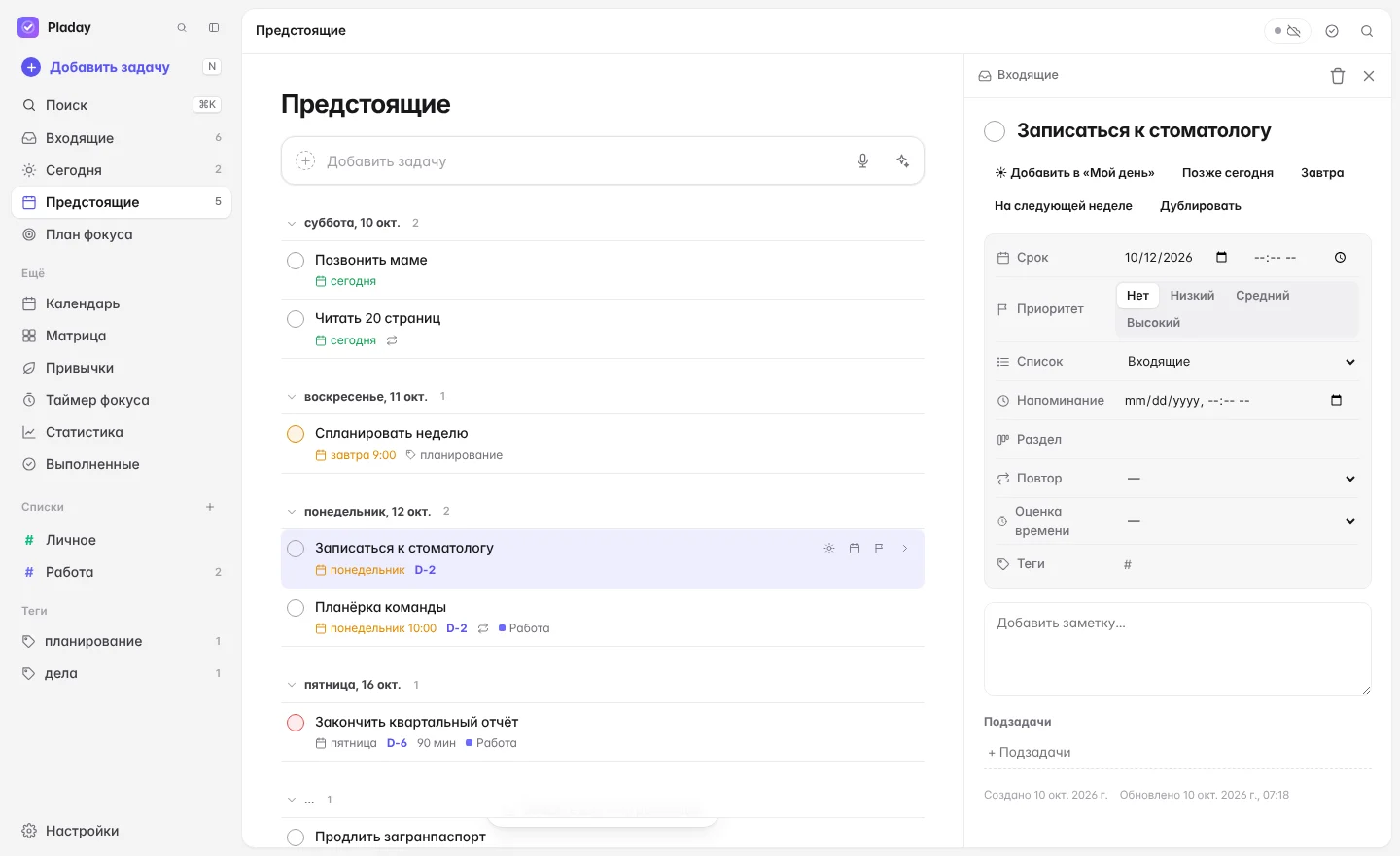Click the AI sparkle icon in add-task field

coord(903,161)
